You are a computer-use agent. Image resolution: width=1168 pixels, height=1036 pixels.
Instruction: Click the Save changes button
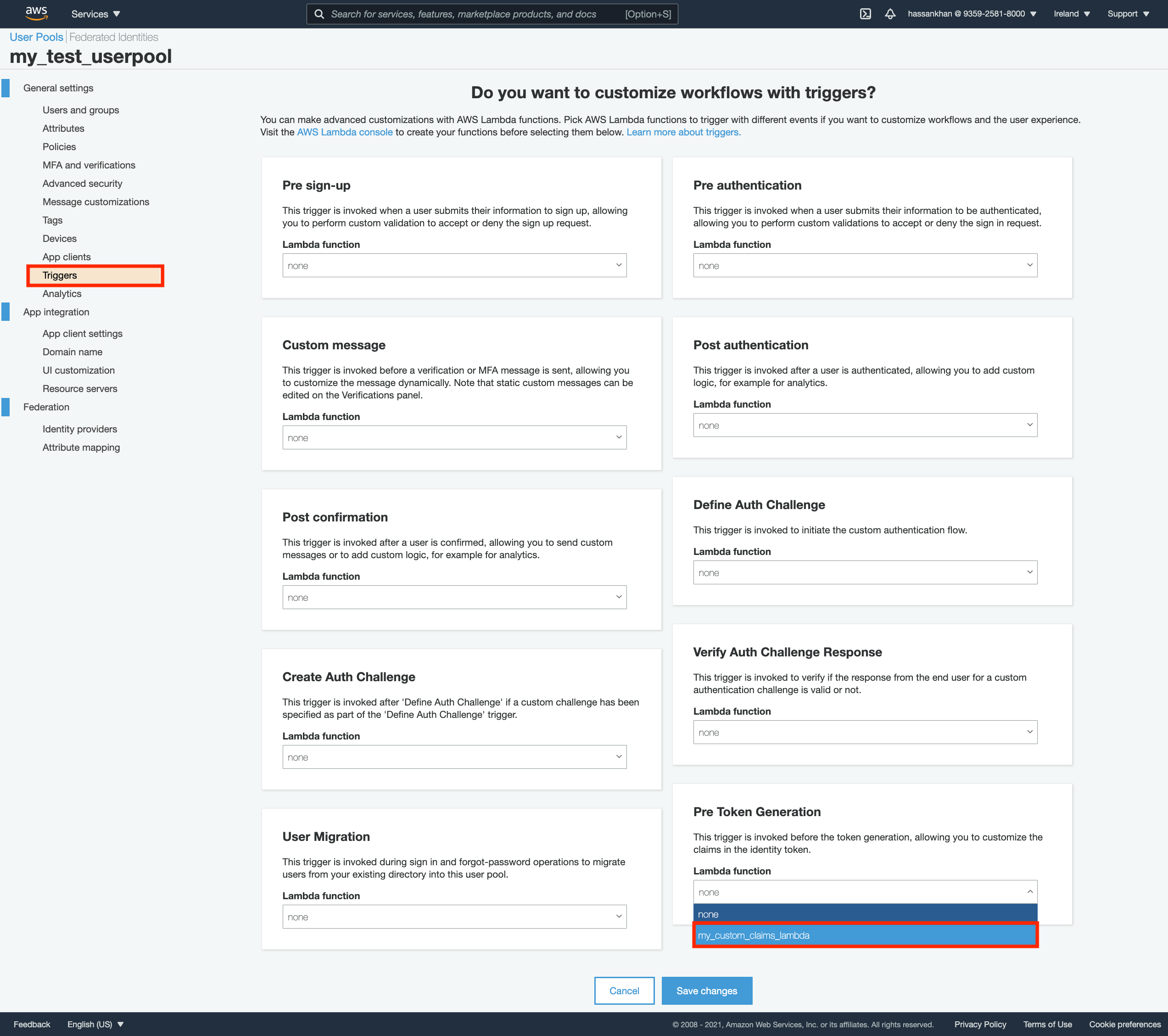coord(706,991)
